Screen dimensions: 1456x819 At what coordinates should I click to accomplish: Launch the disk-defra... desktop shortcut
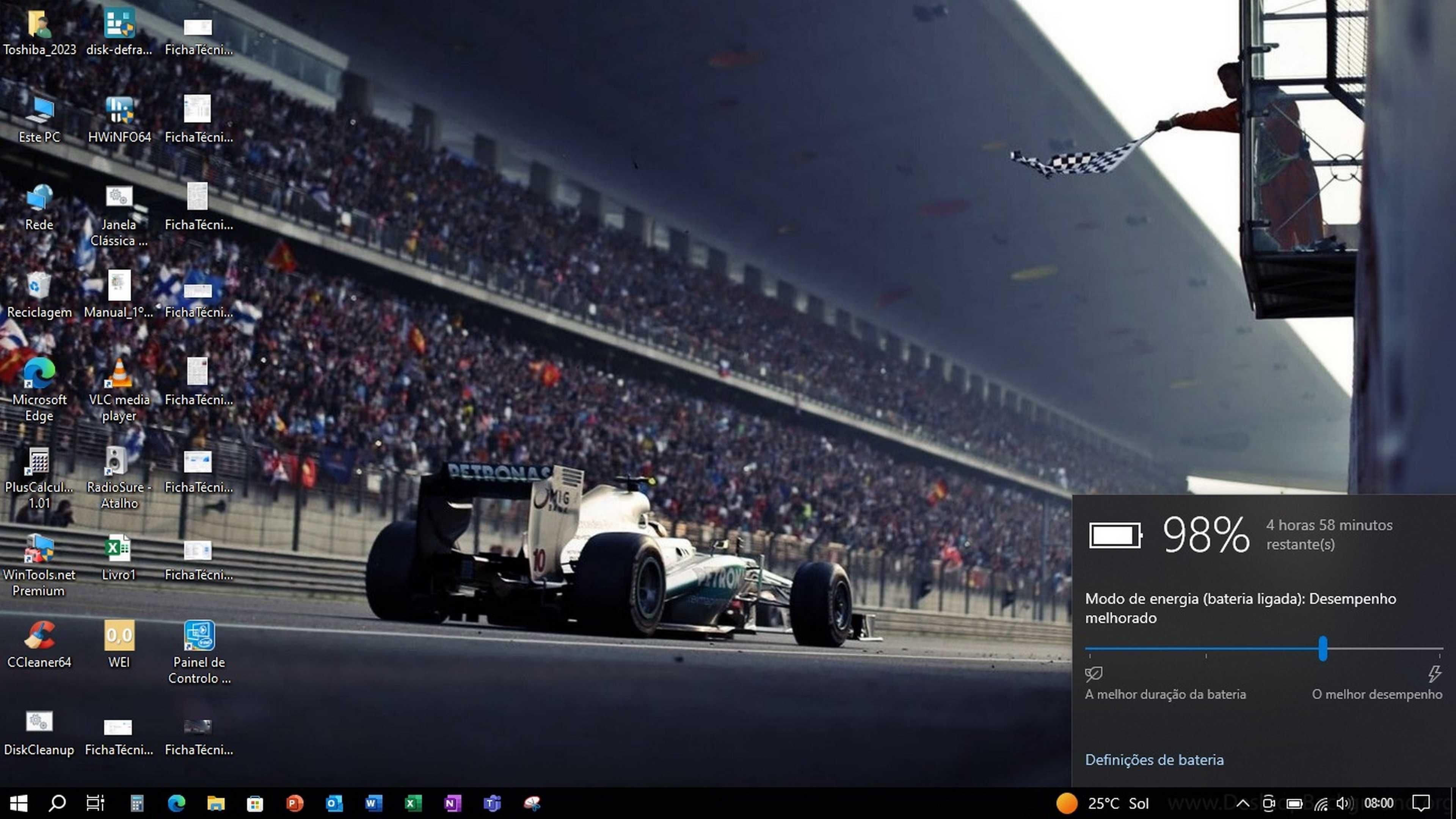point(119,33)
